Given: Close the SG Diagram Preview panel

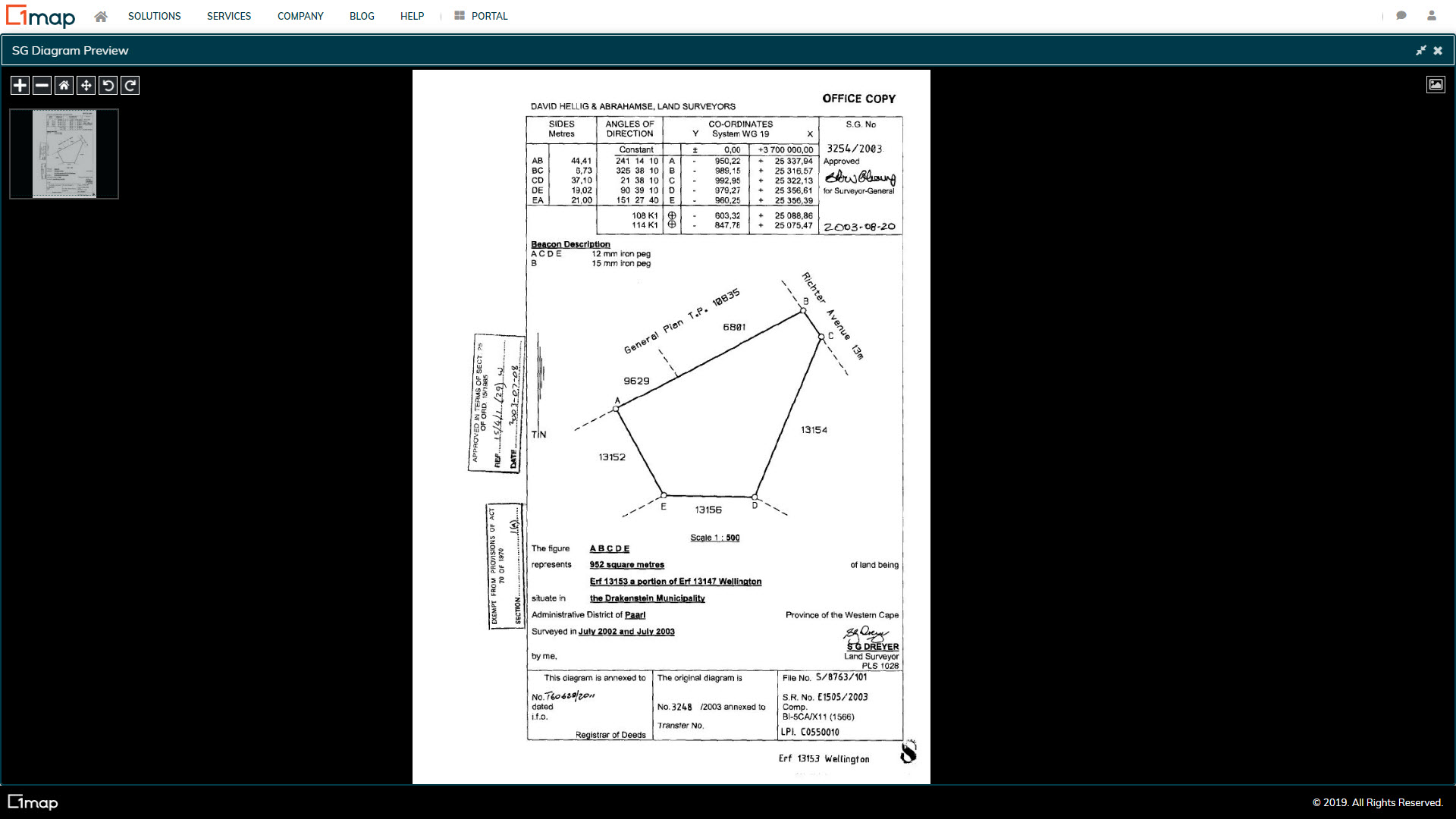Looking at the screenshot, I should point(1438,51).
